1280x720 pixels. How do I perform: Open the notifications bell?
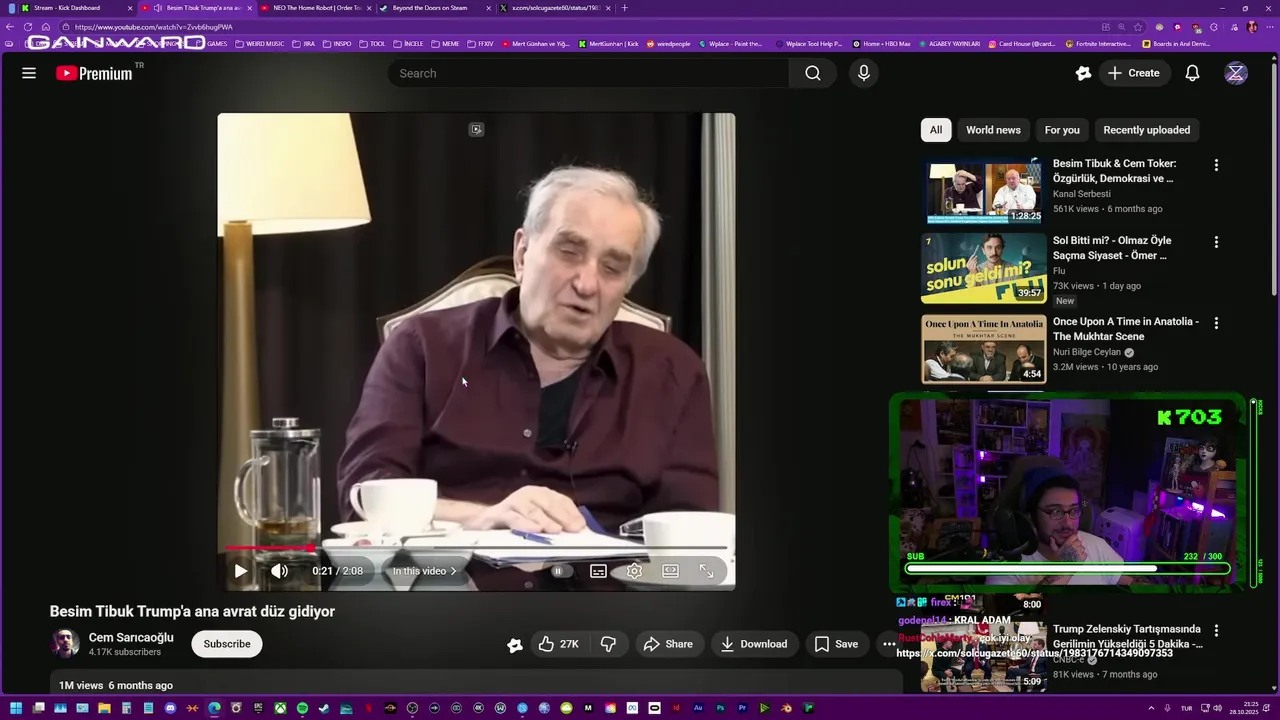click(x=1192, y=73)
